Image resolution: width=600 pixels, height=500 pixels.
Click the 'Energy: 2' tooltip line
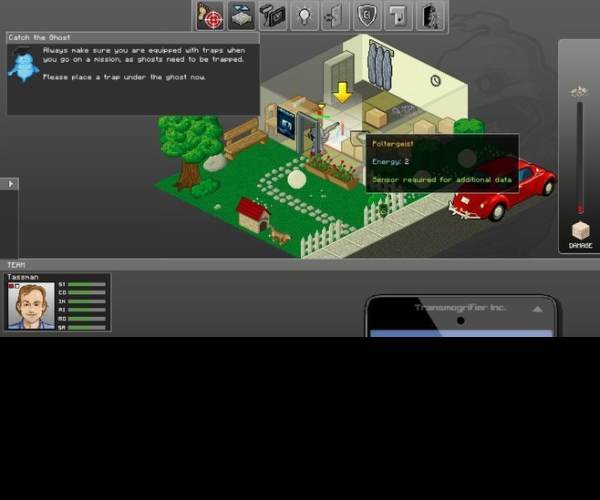click(391, 161)
